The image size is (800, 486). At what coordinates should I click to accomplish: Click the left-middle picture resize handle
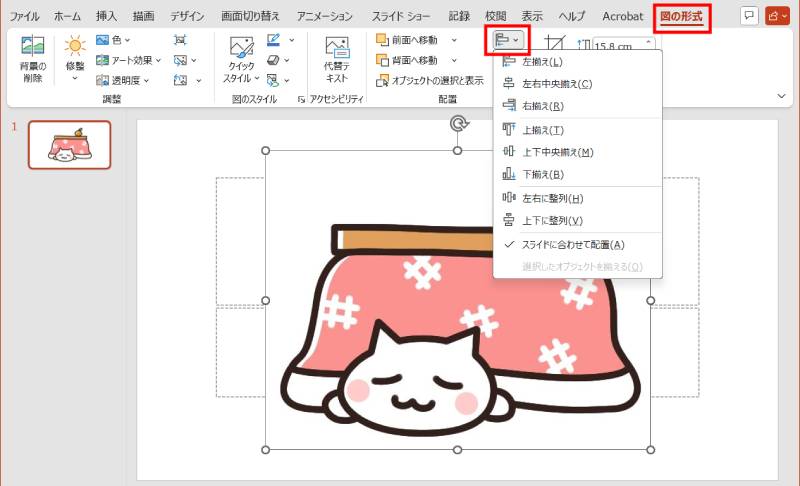point(265,300)
